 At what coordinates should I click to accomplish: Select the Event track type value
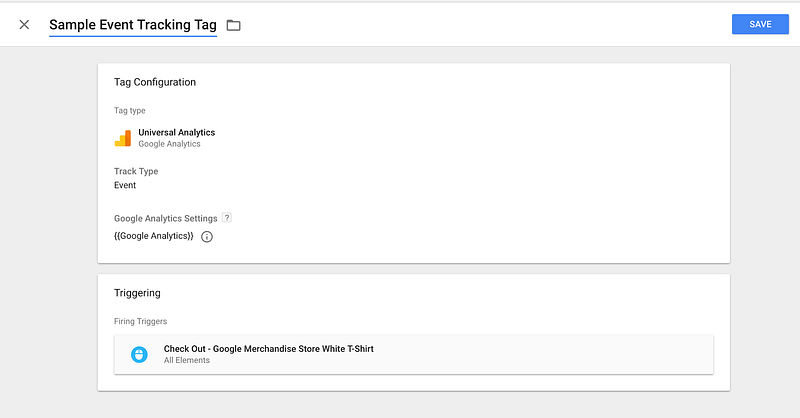click(x=125, y=185)
